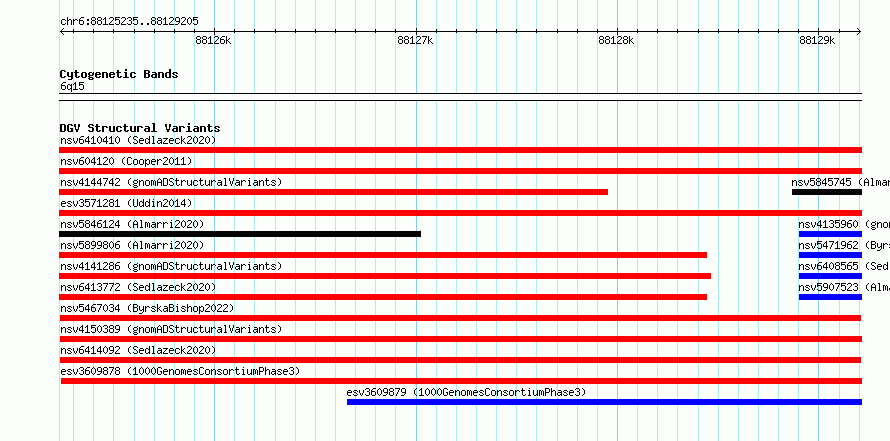Open the nsv604120 (Cooper2011) variant label
This screenshot has height=441, width=890.
pos(126,161)
